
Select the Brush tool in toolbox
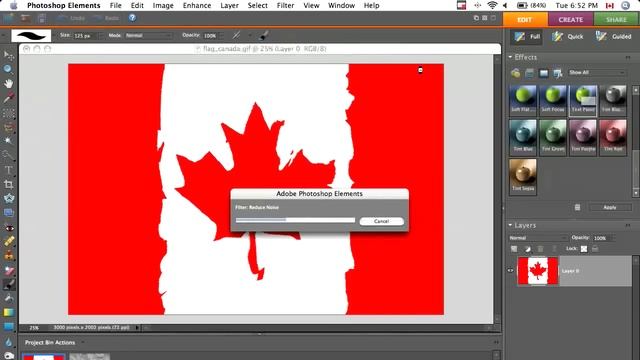pos(8,284)
